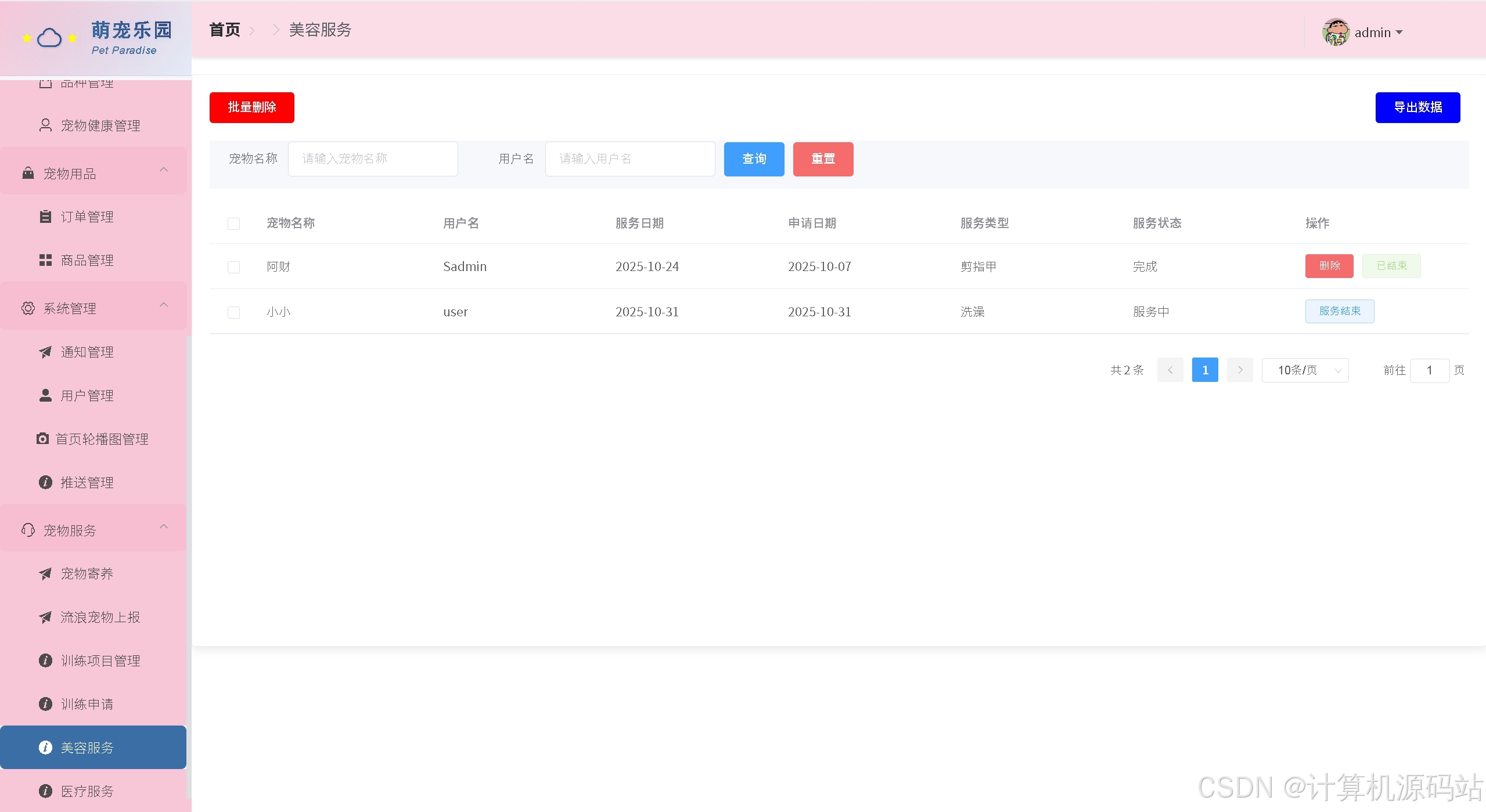
Task: Open 用户管理 menu item
Action: tap(93, 395)
